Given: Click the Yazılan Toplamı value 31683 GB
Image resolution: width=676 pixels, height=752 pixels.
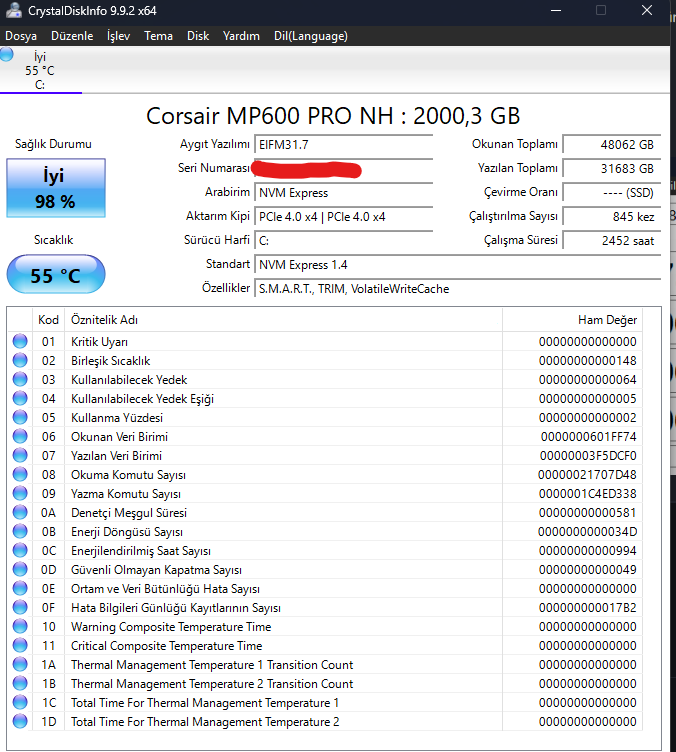Looking at the screenshot, I should 612,168.
